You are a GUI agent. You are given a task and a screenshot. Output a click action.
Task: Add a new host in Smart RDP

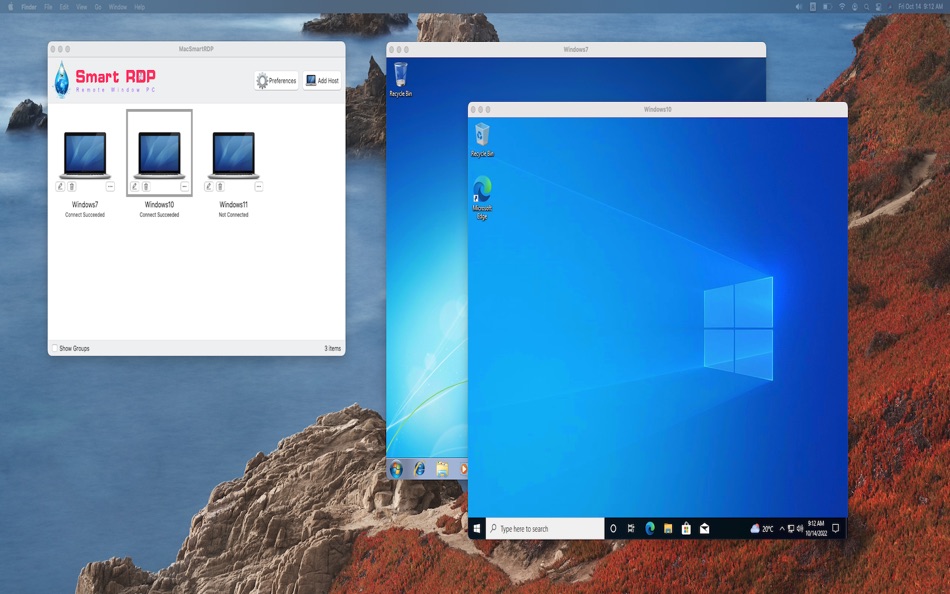[x=322, y=81]
